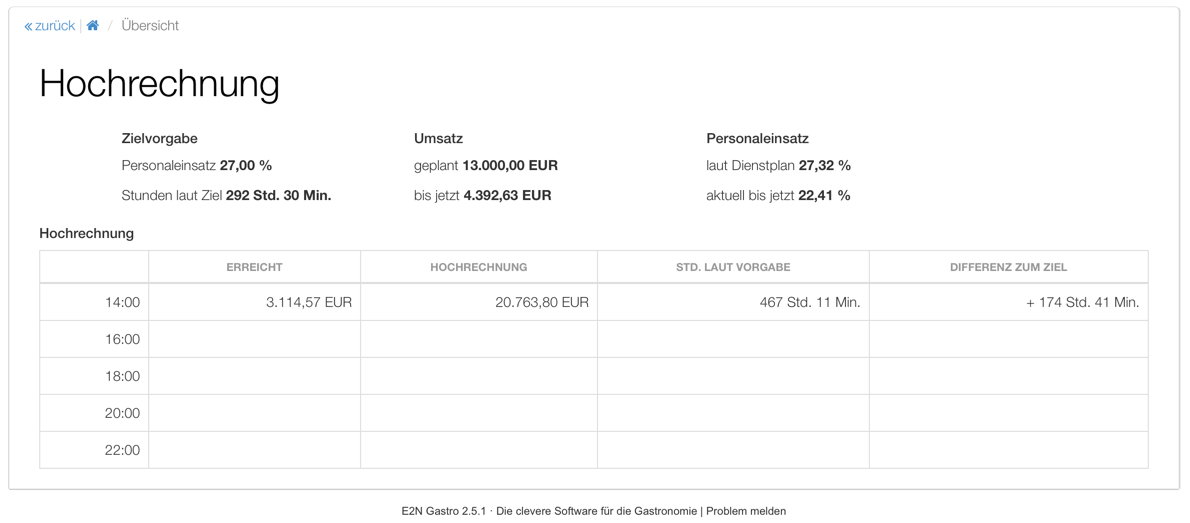The height and width of the screenshot is (523, 1190).
Task: Select the 22:00 row label
Action: 122,450
